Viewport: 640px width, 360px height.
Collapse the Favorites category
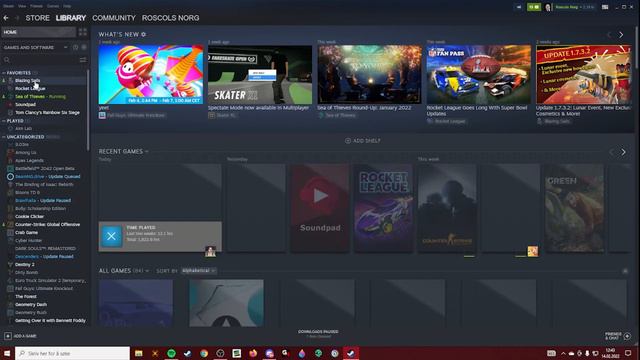pyautogui.click(x=4, y=73)
